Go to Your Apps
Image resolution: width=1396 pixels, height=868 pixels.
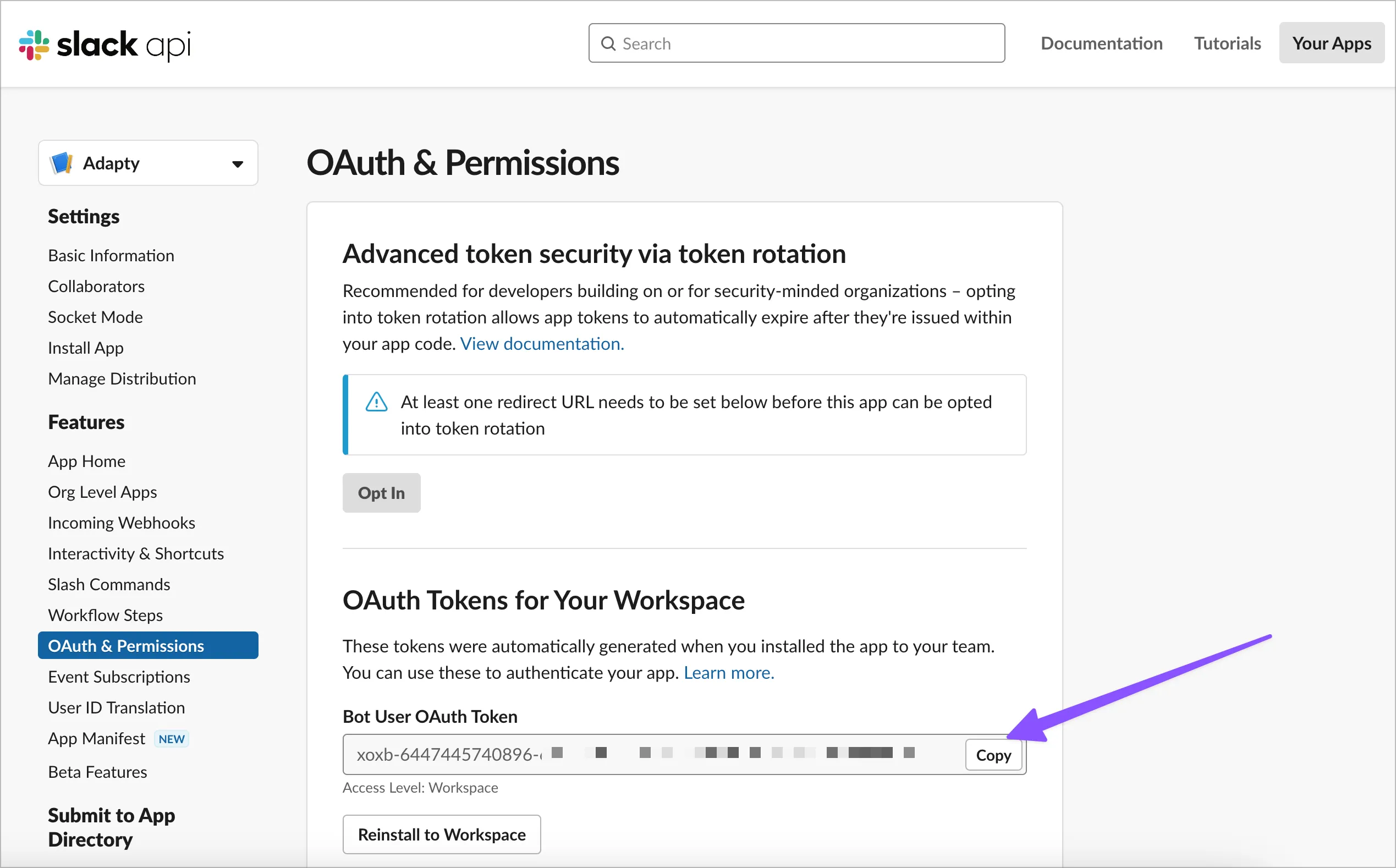[x=1331, y=43]
